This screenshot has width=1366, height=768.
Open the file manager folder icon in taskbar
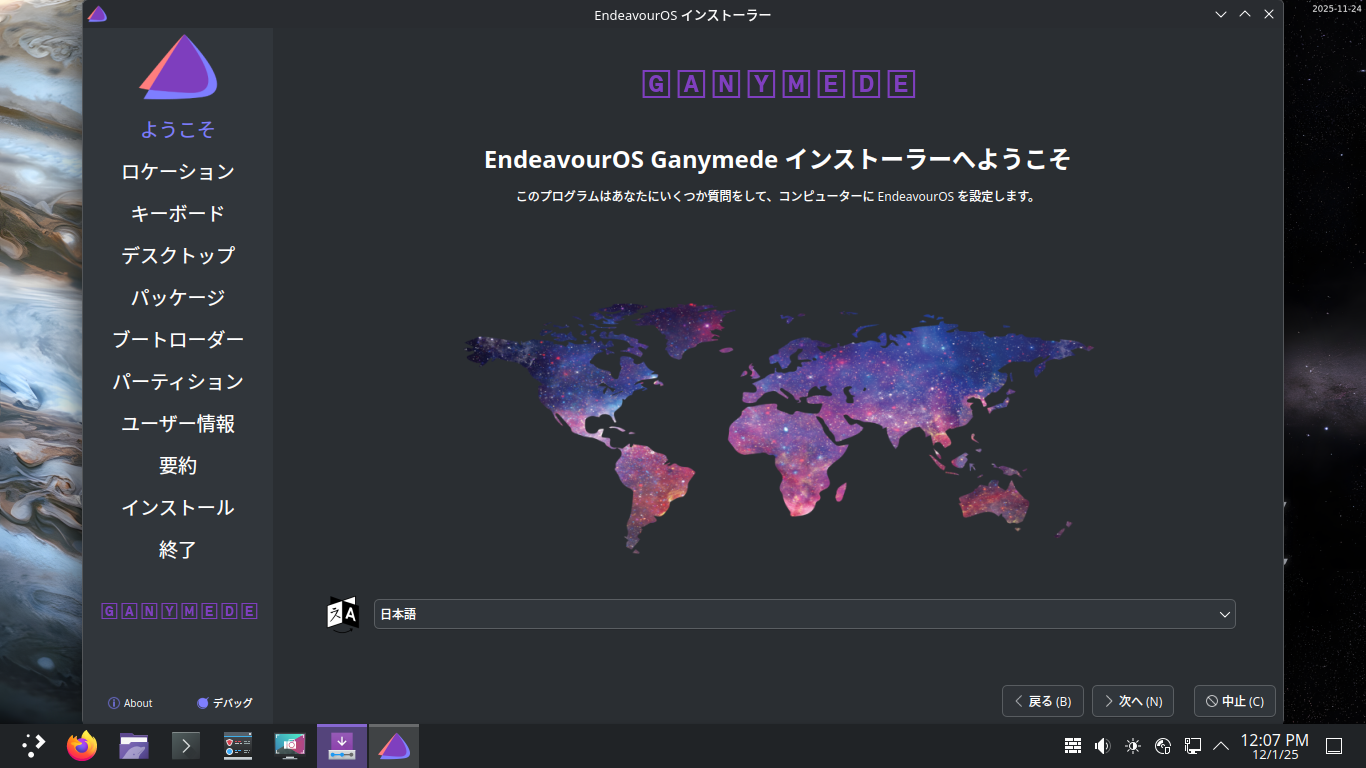134,745
